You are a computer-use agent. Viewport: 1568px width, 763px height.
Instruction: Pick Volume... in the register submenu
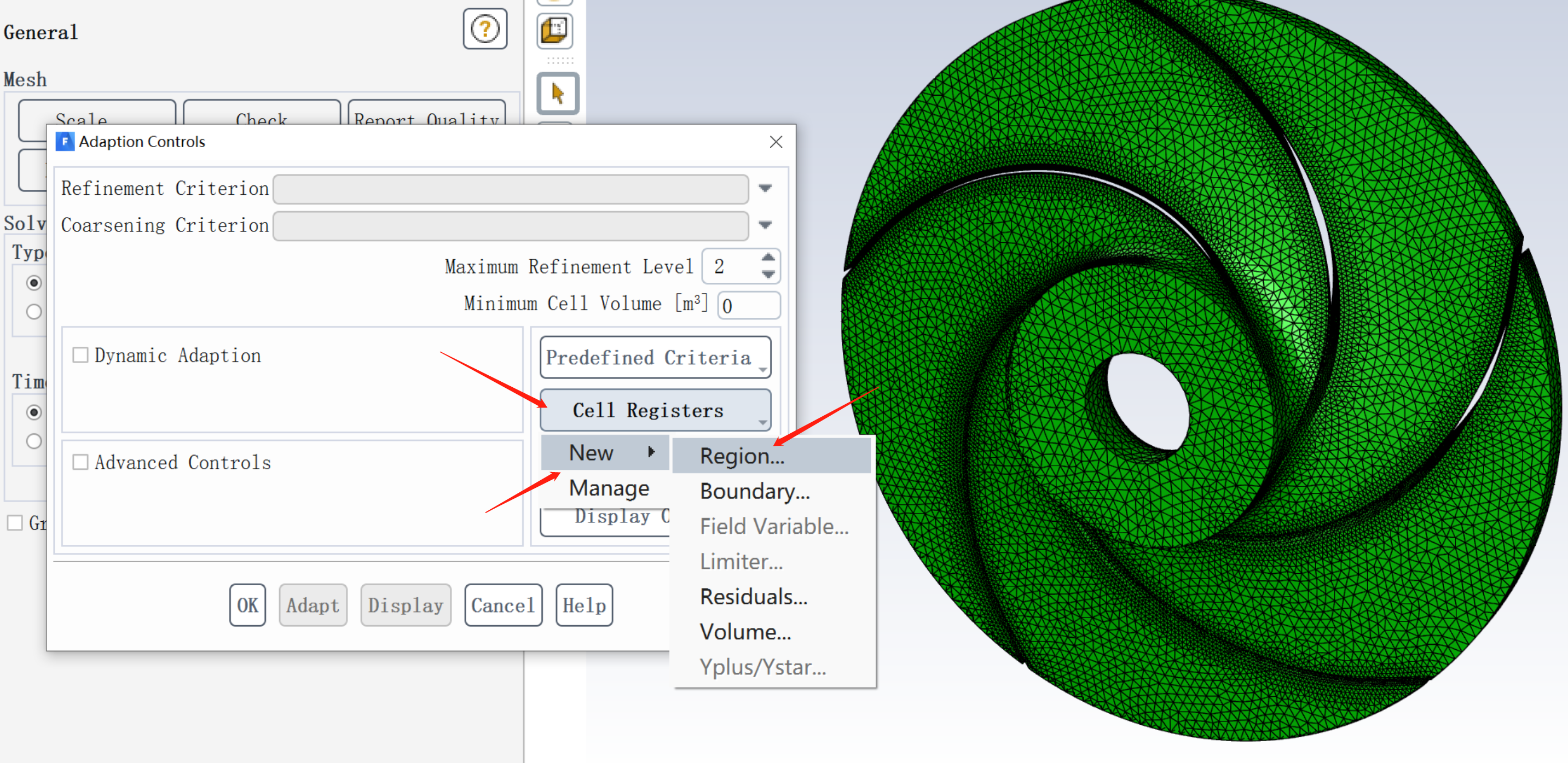[x=745, y=632]
